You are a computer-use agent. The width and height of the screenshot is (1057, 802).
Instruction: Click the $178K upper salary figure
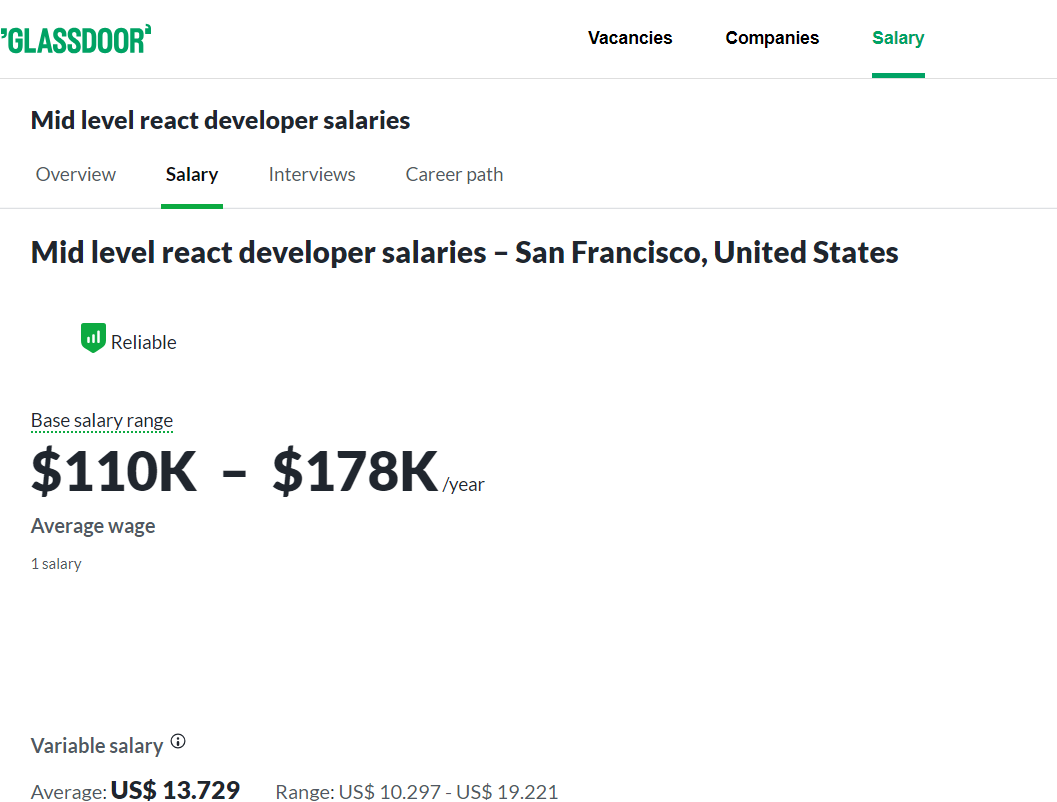(x=355, y=471)
